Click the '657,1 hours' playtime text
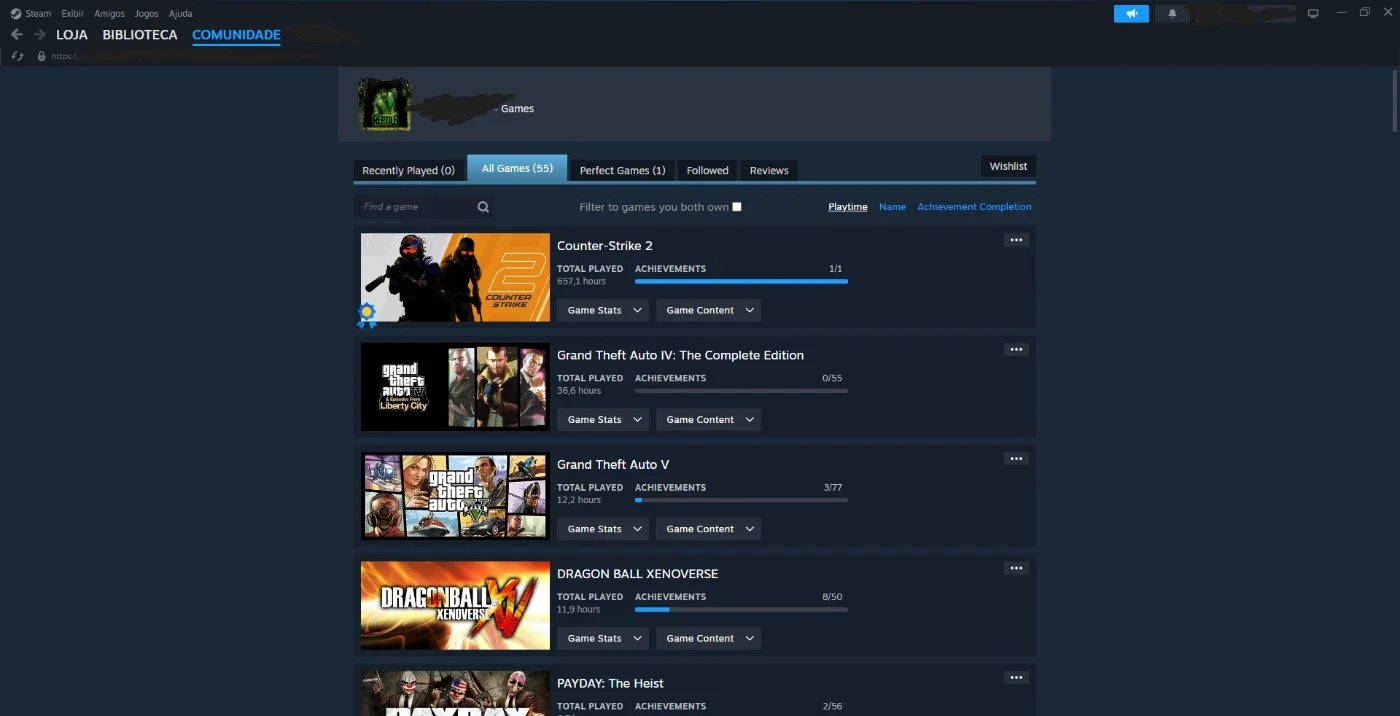The height and width of the screenshot is (716, 1400). tap(581, 281)
